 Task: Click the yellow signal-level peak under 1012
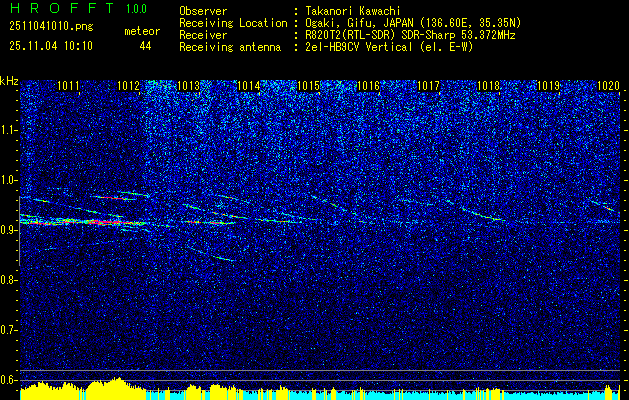(x=116, y=388)
